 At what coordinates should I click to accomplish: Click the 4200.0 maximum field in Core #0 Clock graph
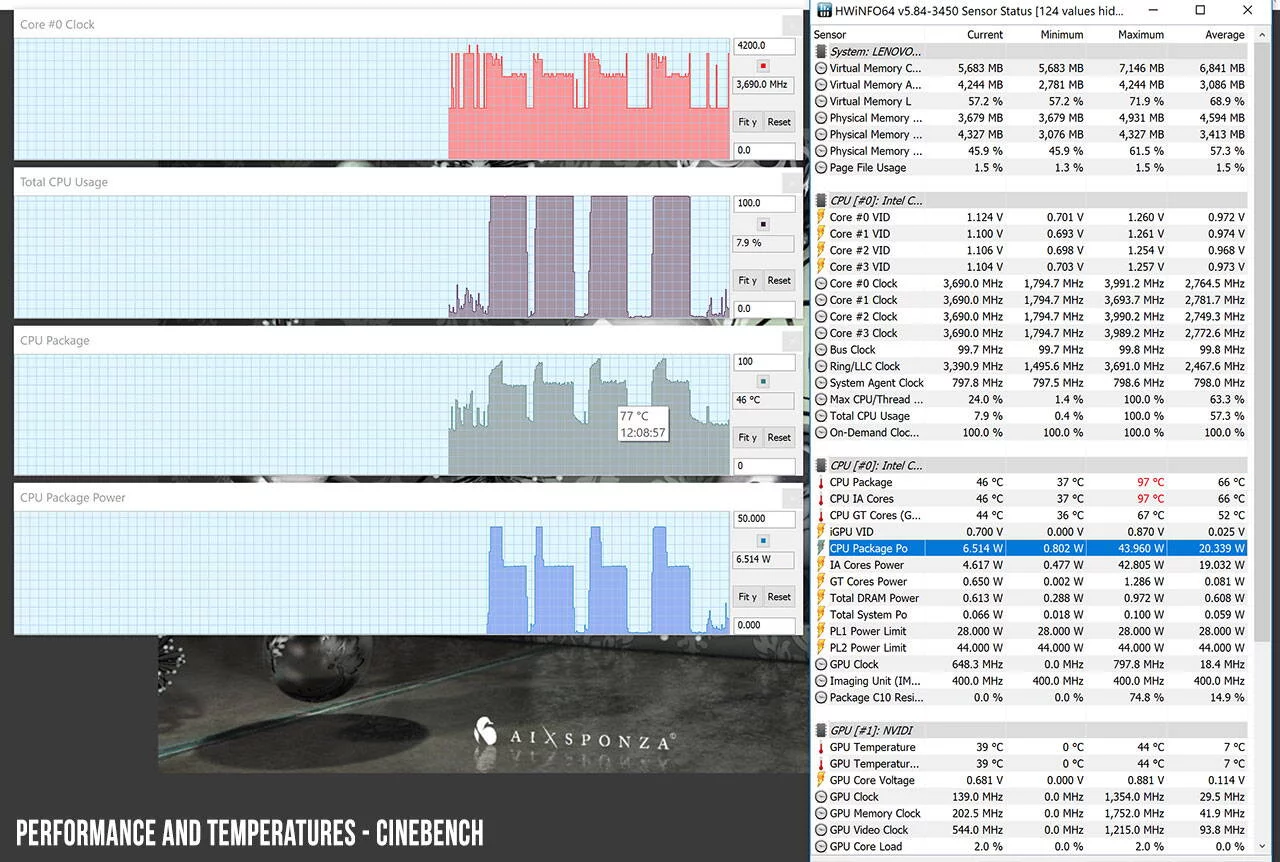pyautogui.click(x=764, y=45)
